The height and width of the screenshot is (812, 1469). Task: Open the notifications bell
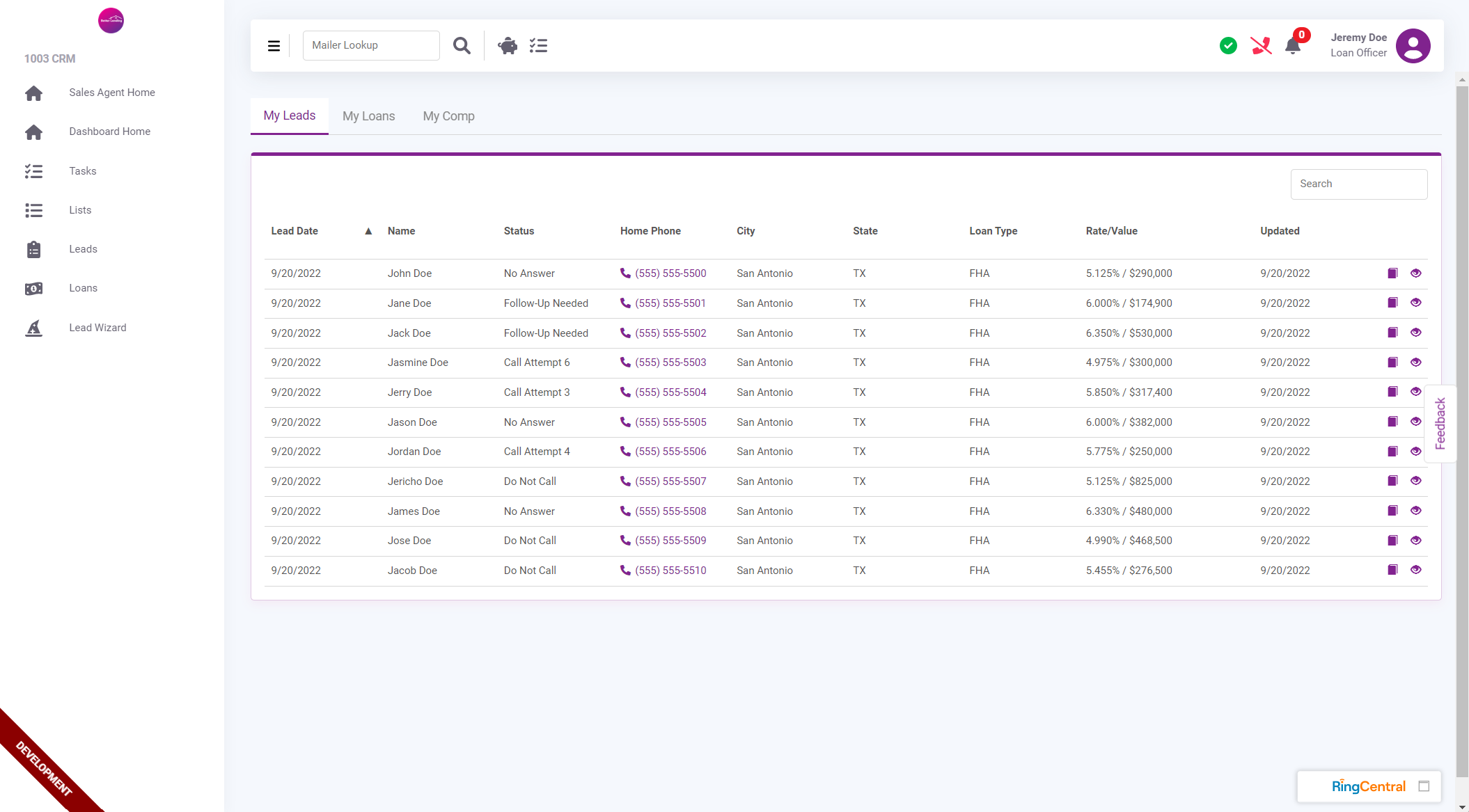(1293, 46)
